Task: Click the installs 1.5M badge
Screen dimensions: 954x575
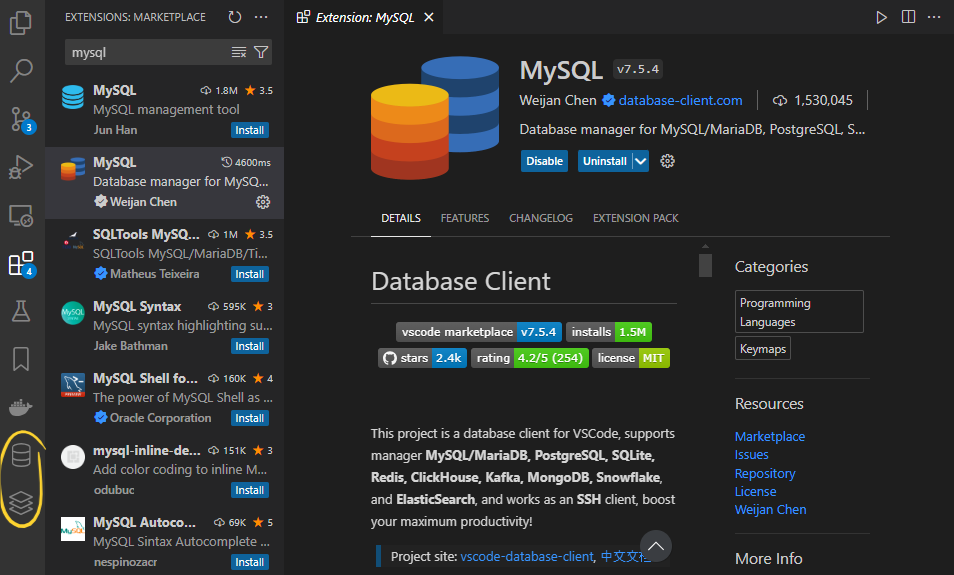Action: pos(609,332)
